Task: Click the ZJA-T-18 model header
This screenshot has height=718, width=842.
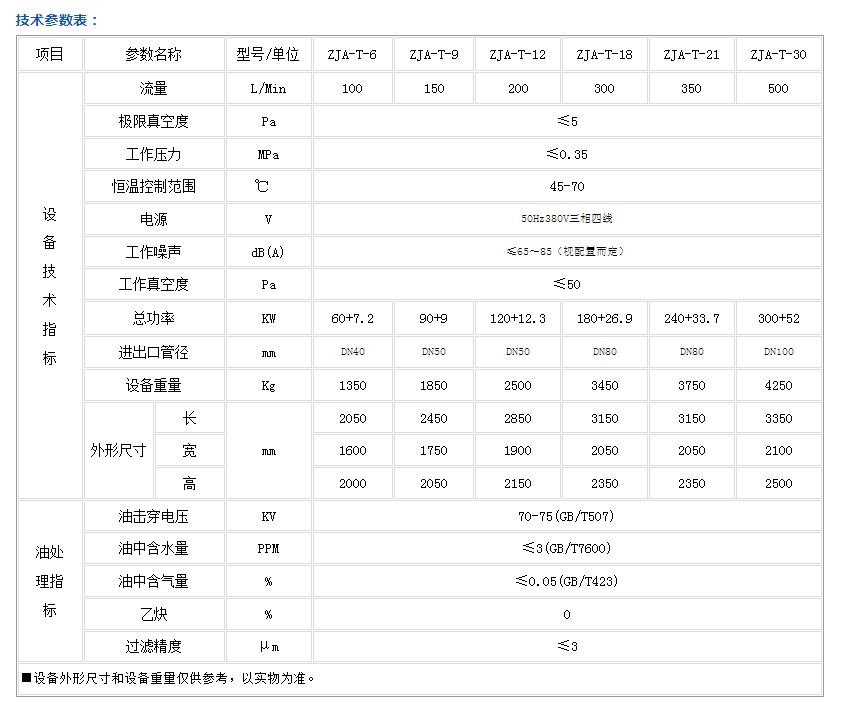Action: 604,55
